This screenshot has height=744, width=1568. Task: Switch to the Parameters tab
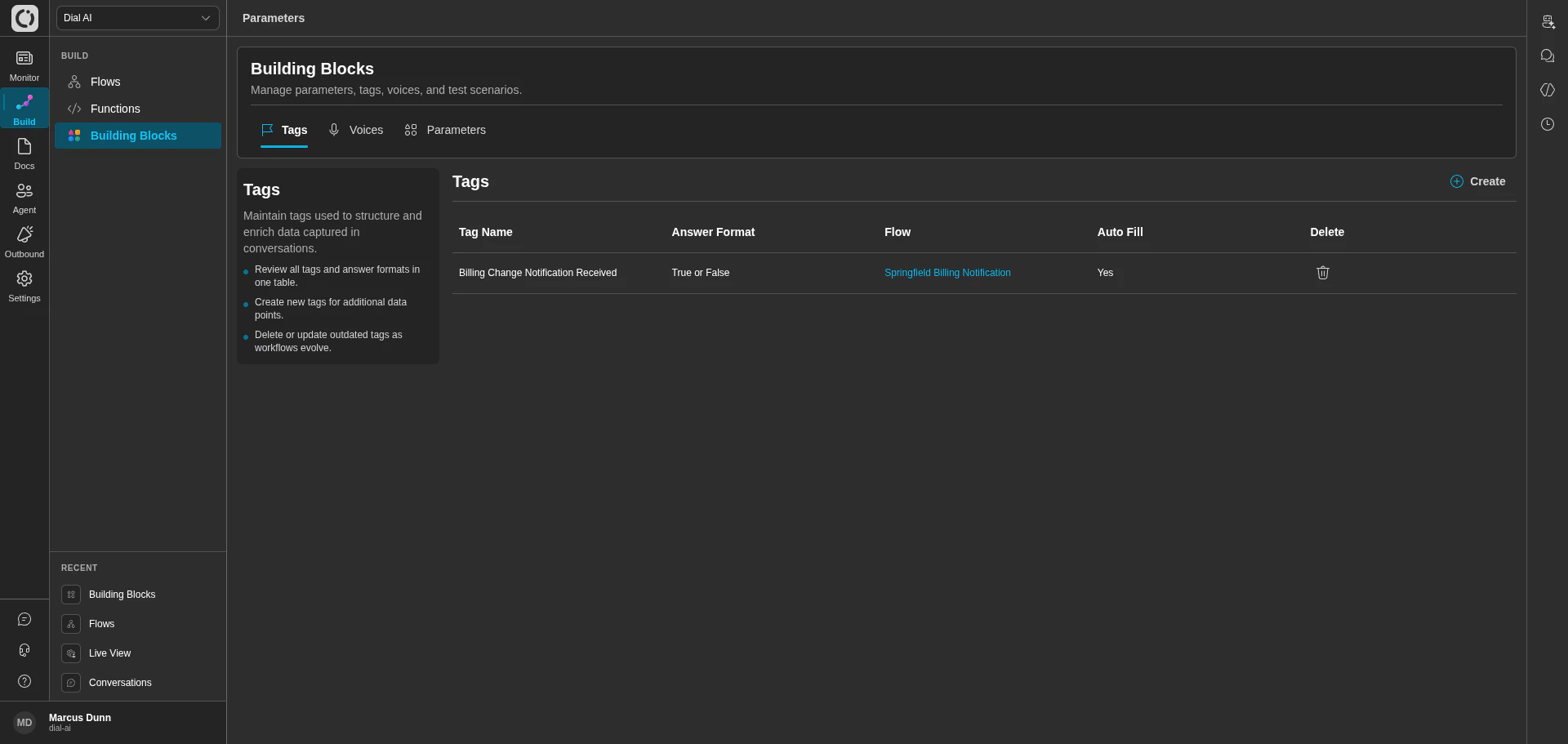445,130
